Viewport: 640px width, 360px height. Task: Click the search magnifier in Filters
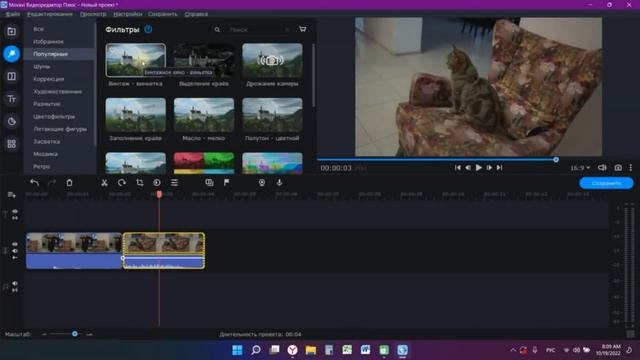[217, 29]
